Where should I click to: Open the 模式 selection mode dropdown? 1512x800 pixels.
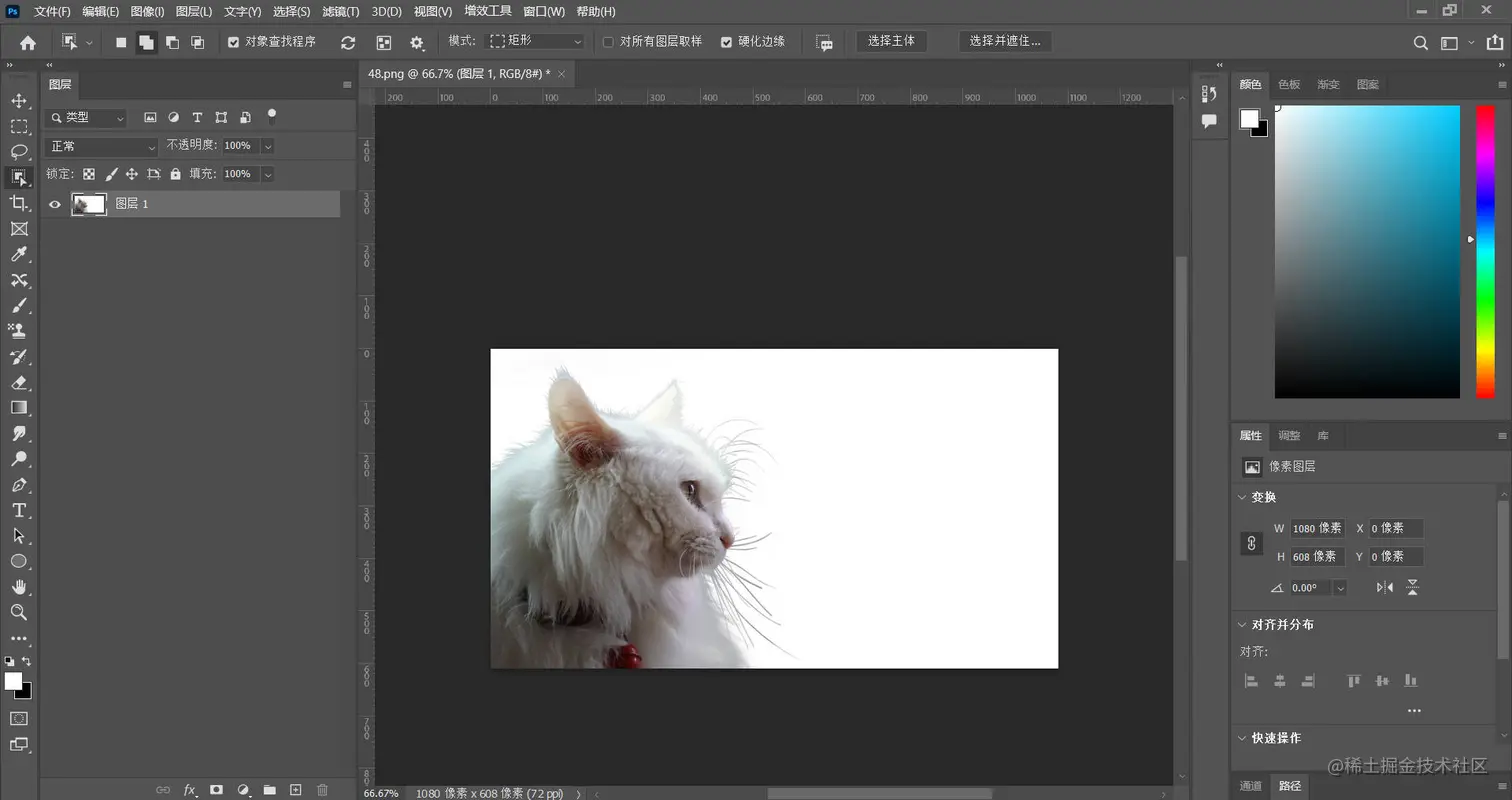[535, 41]
